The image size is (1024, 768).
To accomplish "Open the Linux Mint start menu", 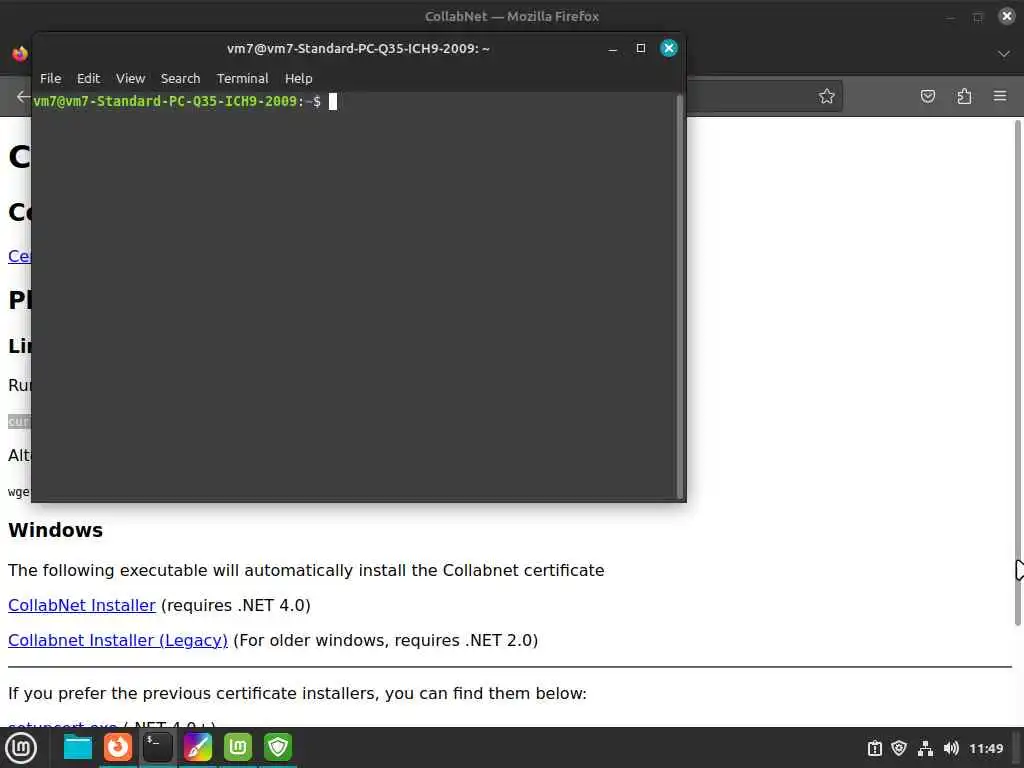I will 21,748.
